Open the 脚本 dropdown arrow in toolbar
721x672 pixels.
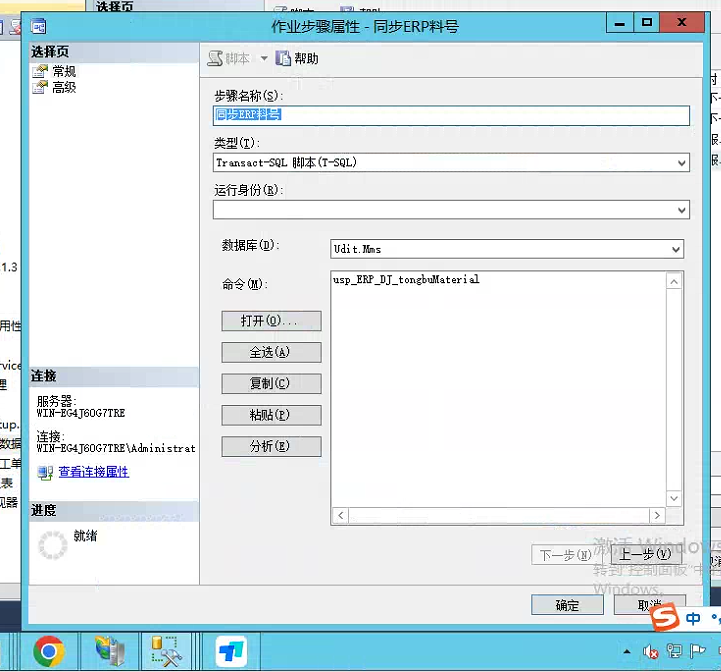264,59
